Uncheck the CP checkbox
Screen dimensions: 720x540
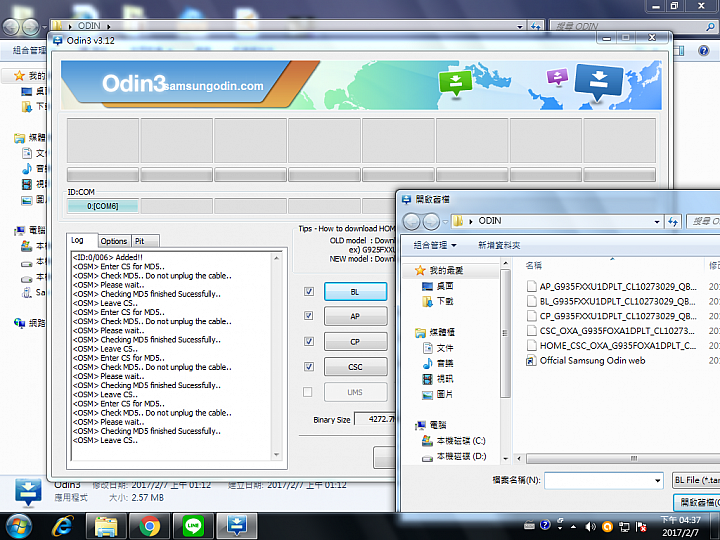coord(309,341)
